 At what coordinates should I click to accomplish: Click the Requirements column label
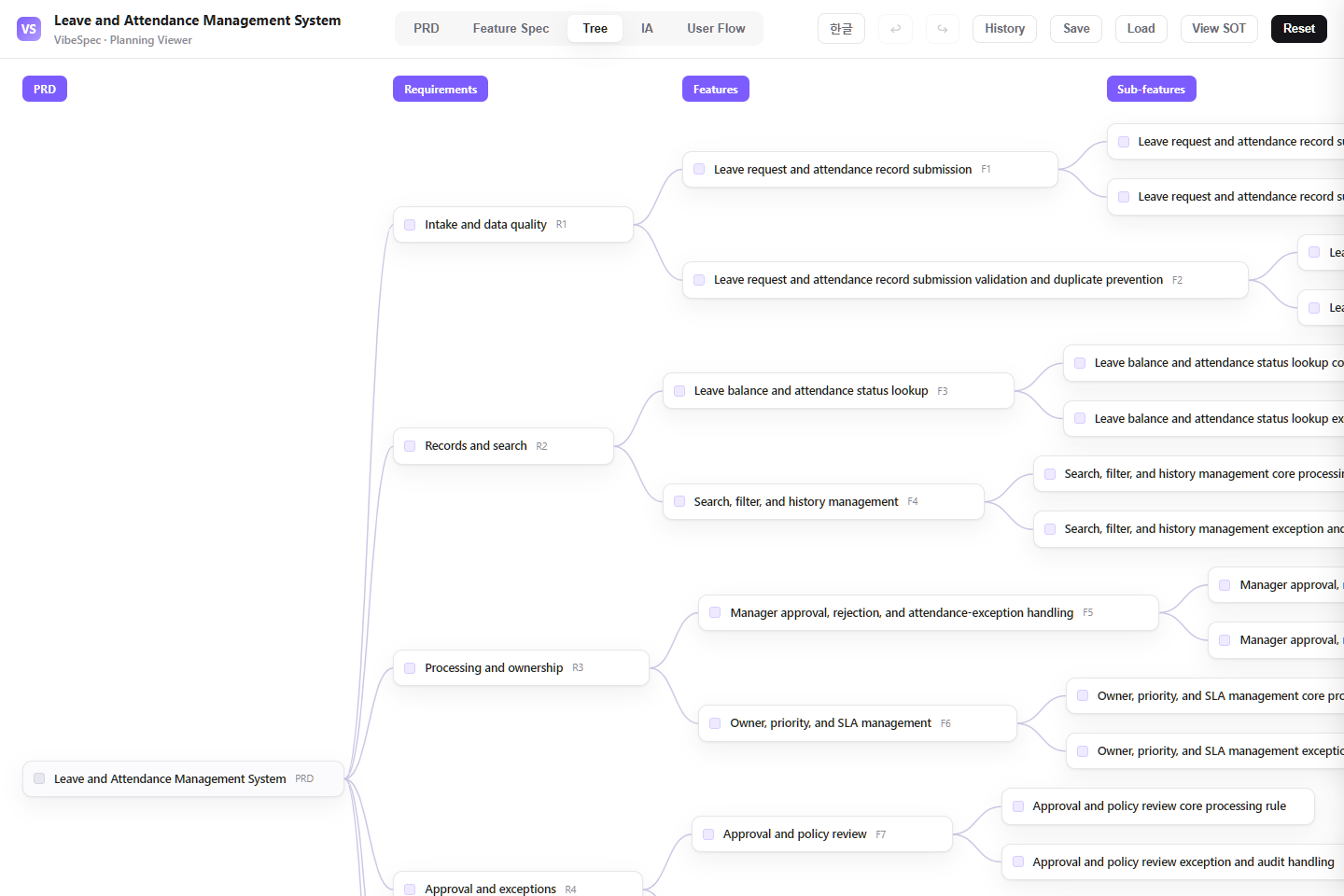tap(441, 90)
